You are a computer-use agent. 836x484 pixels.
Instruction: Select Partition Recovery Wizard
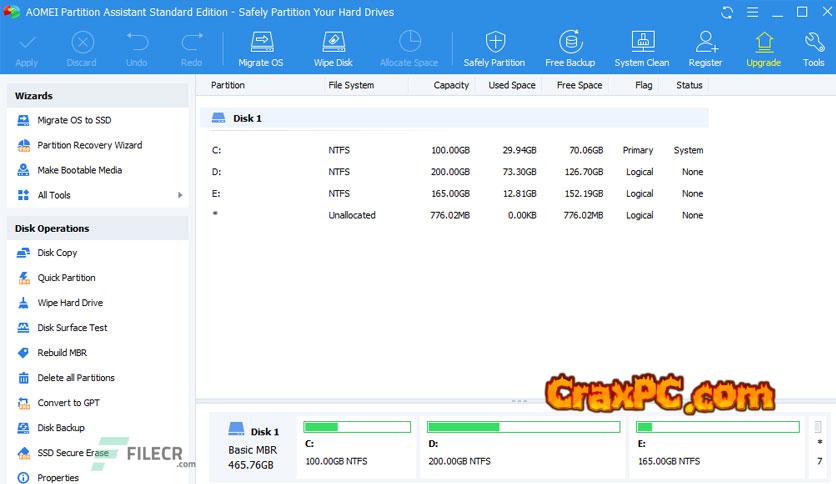89,145
